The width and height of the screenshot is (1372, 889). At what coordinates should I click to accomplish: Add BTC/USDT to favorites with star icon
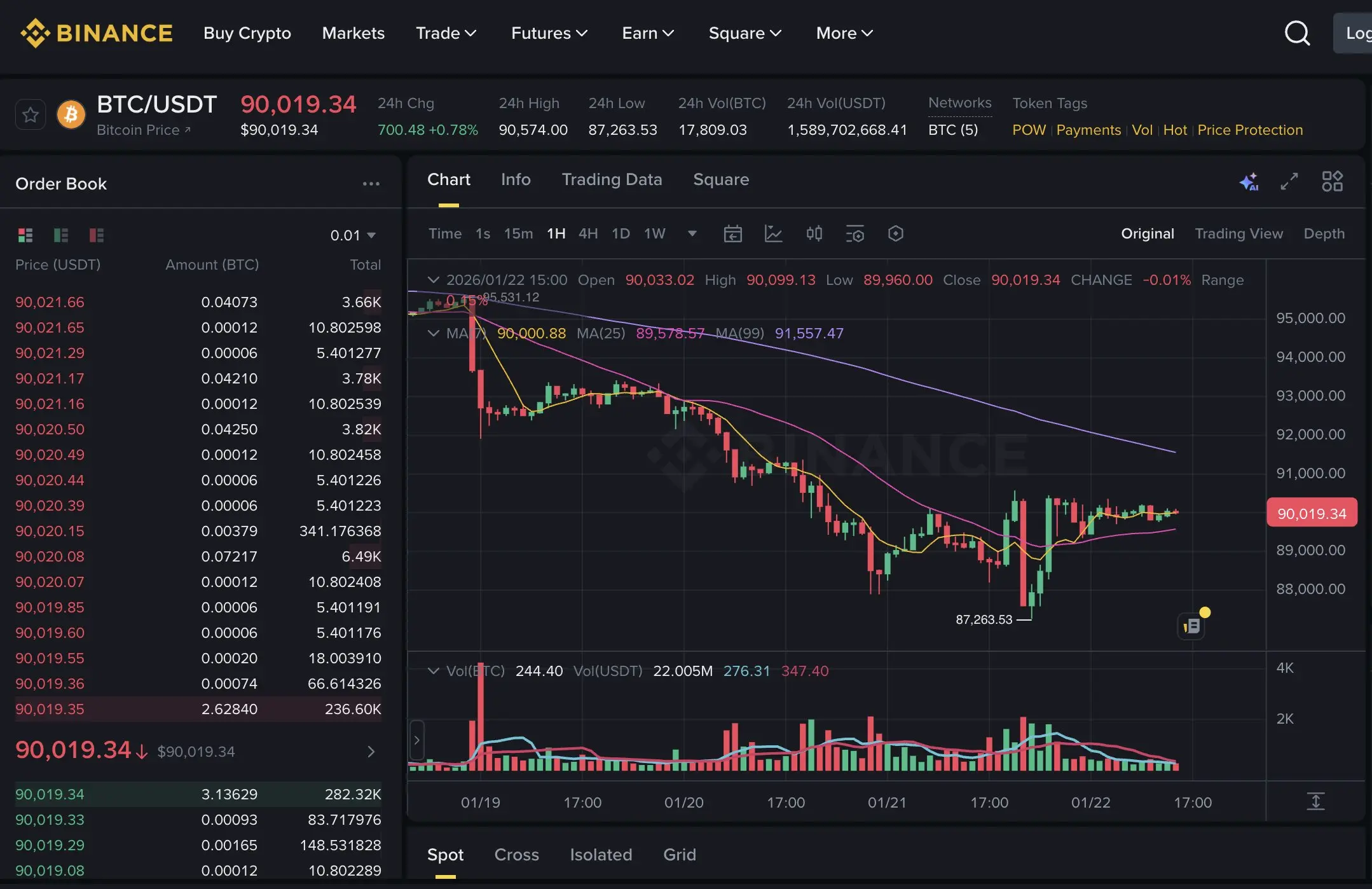[30, 115]
